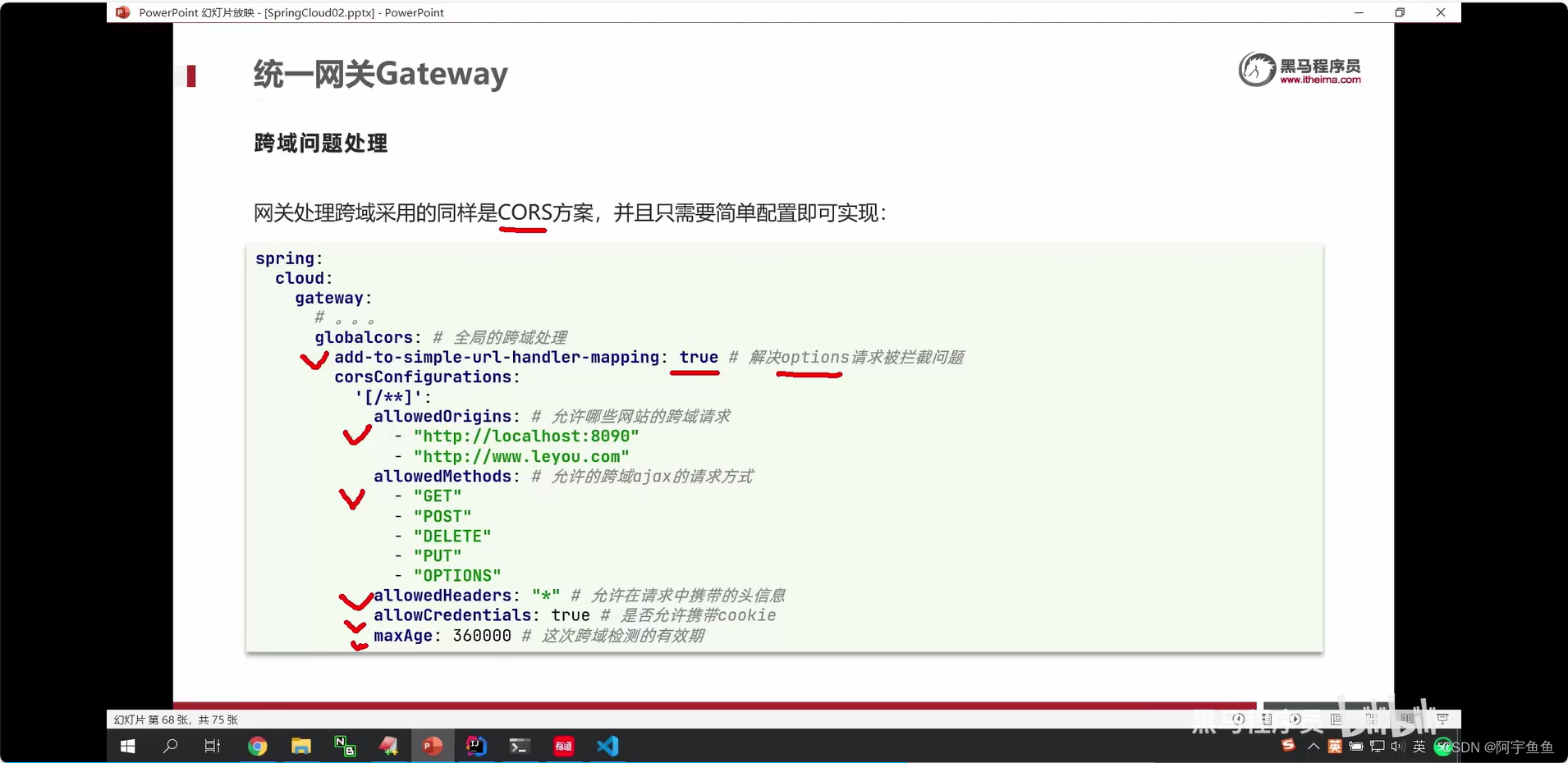This screenshot has height=763, width=1568.
Task: Open the terminal app on taskbar
Action: [519, 746]
